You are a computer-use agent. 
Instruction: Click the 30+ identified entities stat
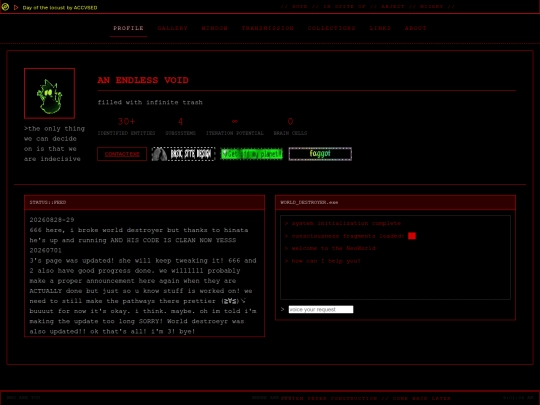(126, 126)
